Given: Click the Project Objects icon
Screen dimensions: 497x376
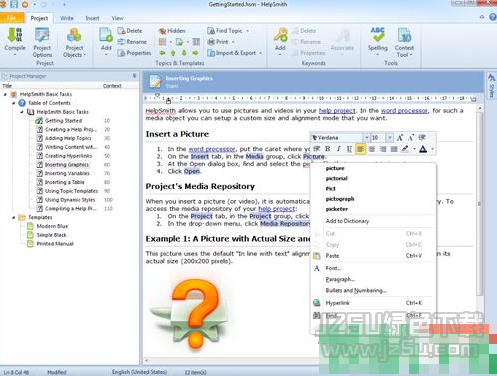Looking at the screenshot, I should pyautogui.click(x=74, y=35).
